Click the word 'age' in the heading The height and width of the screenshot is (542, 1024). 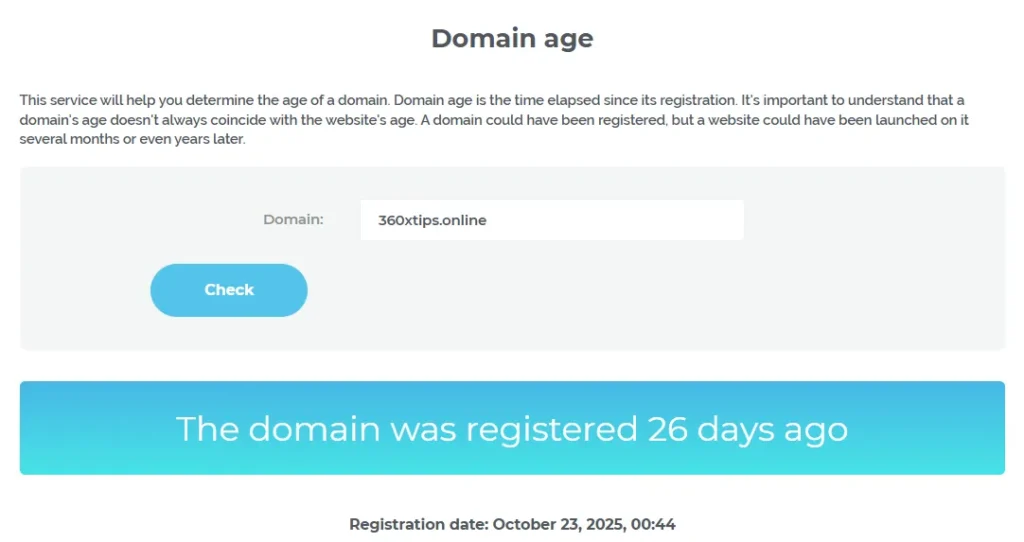566,38
